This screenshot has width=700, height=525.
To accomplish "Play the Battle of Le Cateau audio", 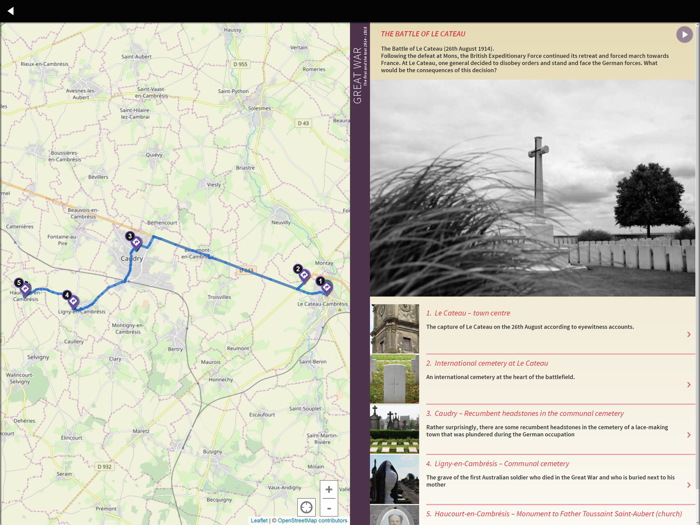I will pos(684,34).
